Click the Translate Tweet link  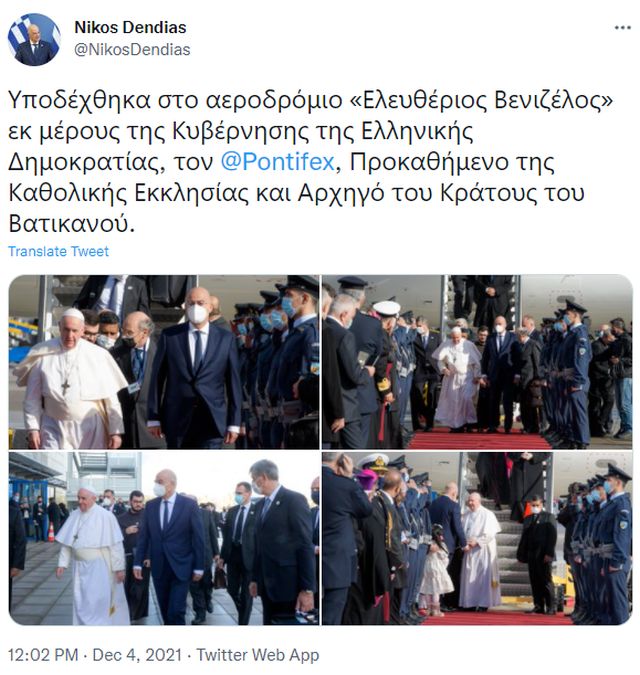click(x=59, y=251)
